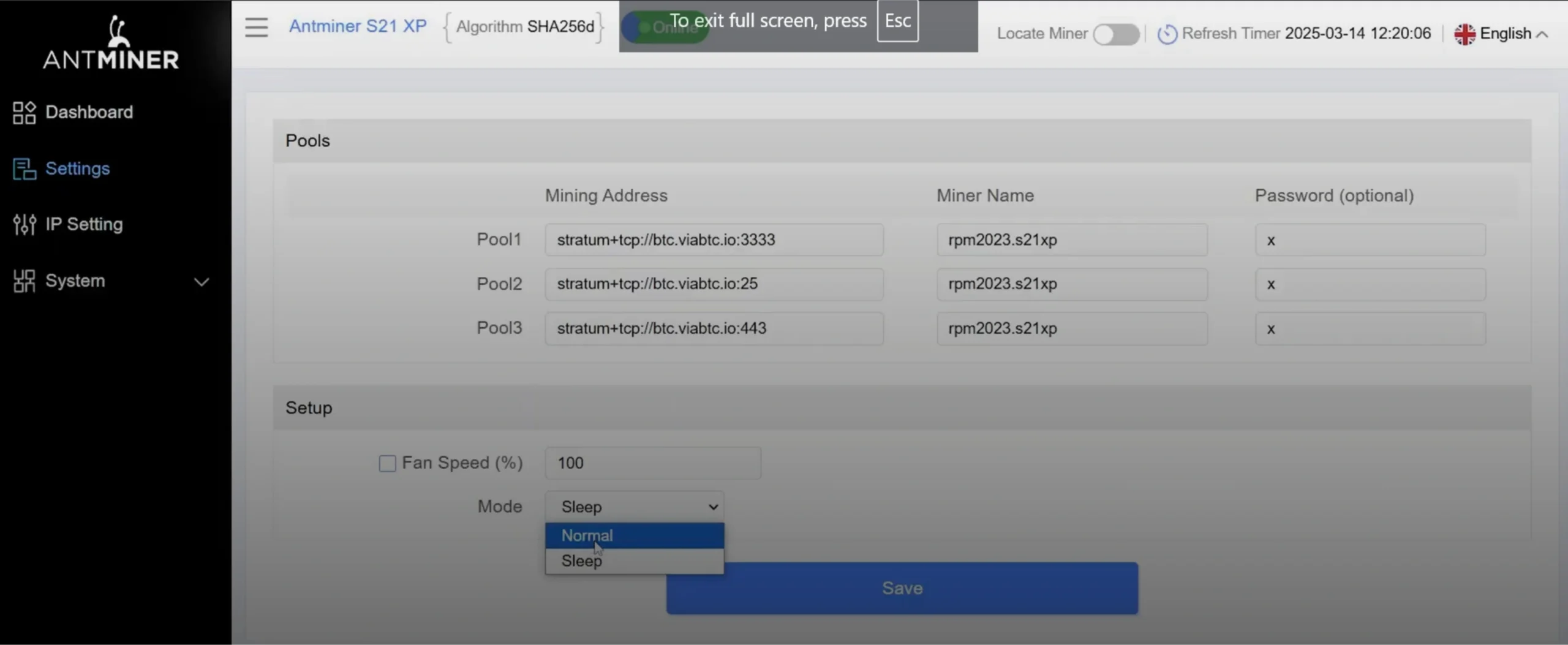This screenshot has height=645, width=1568.
Task: Click the IP Setting sliders icon
Action: 24,225
